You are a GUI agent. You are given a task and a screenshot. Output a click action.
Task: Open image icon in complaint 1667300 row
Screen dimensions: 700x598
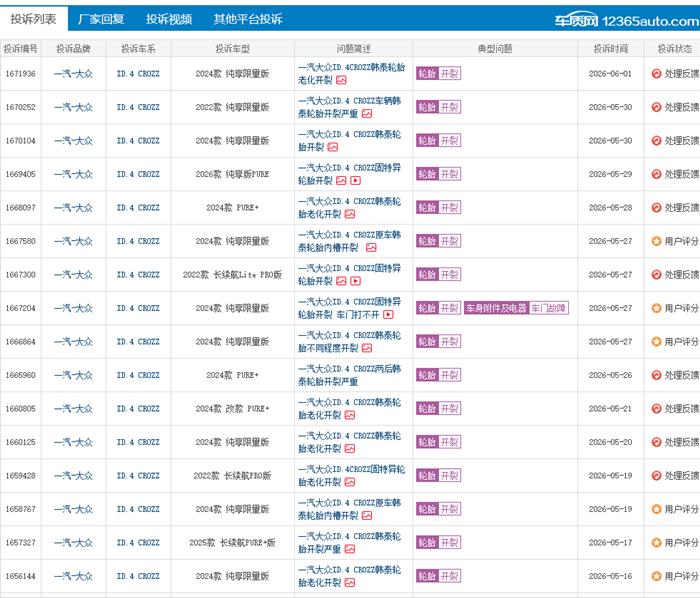341,281
